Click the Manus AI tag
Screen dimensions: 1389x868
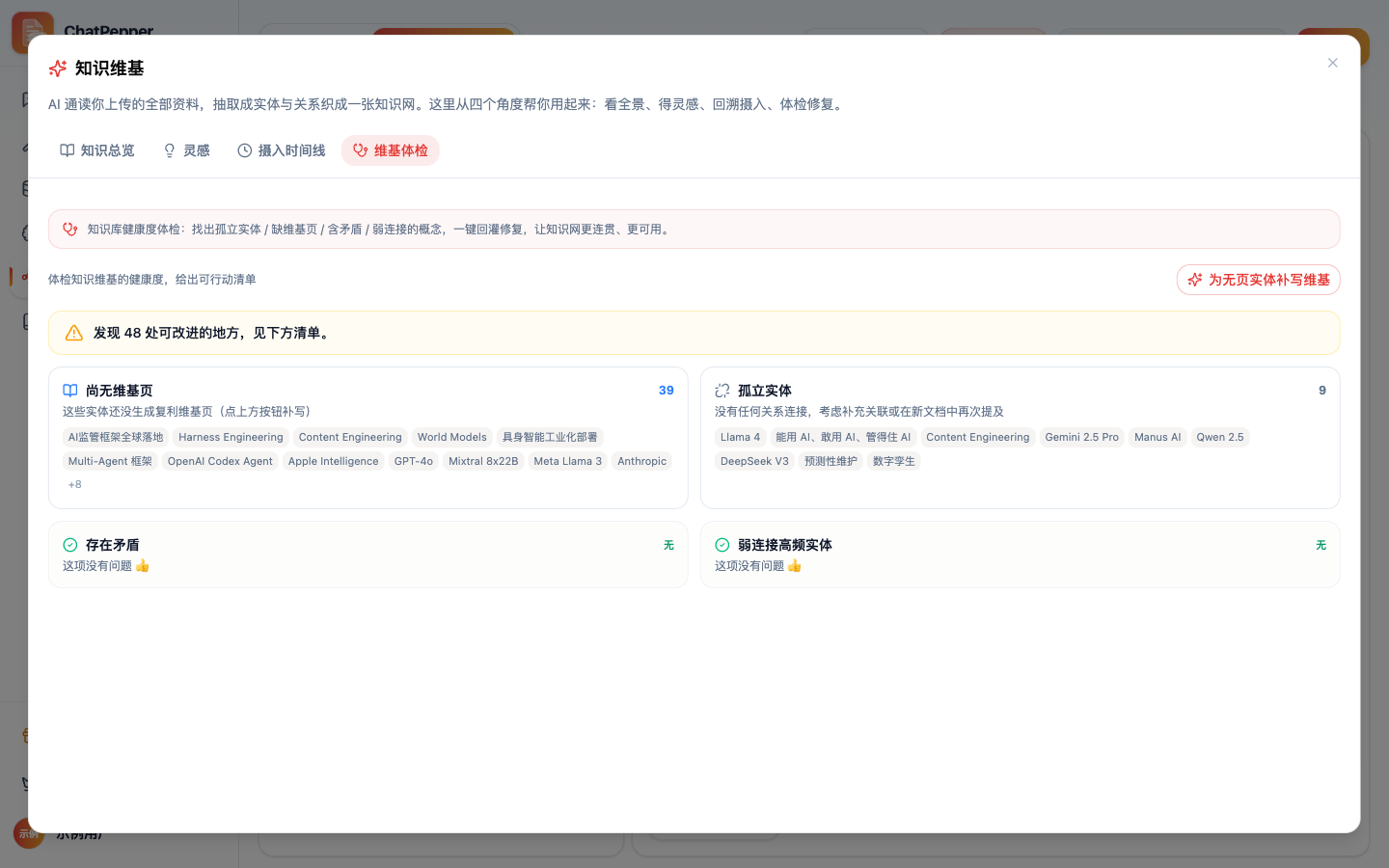point(1157,437)
